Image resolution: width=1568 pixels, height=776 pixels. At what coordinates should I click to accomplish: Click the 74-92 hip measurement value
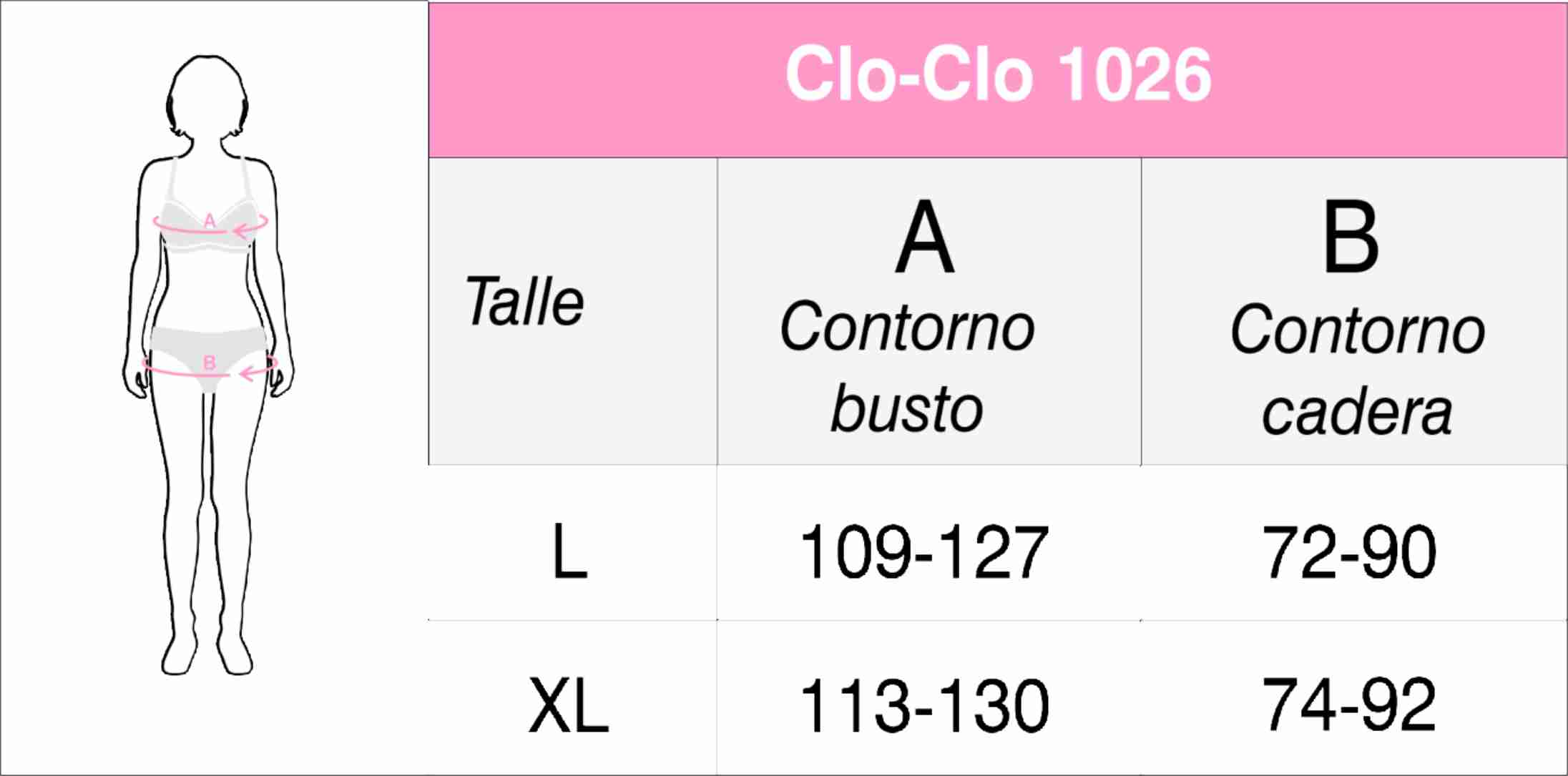click(1349, 705)
